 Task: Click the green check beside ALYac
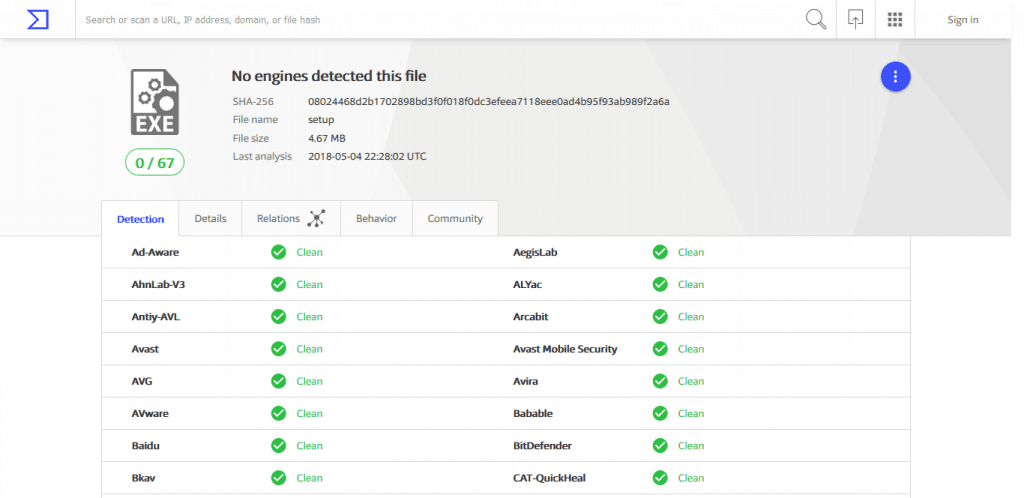point(660,285)
